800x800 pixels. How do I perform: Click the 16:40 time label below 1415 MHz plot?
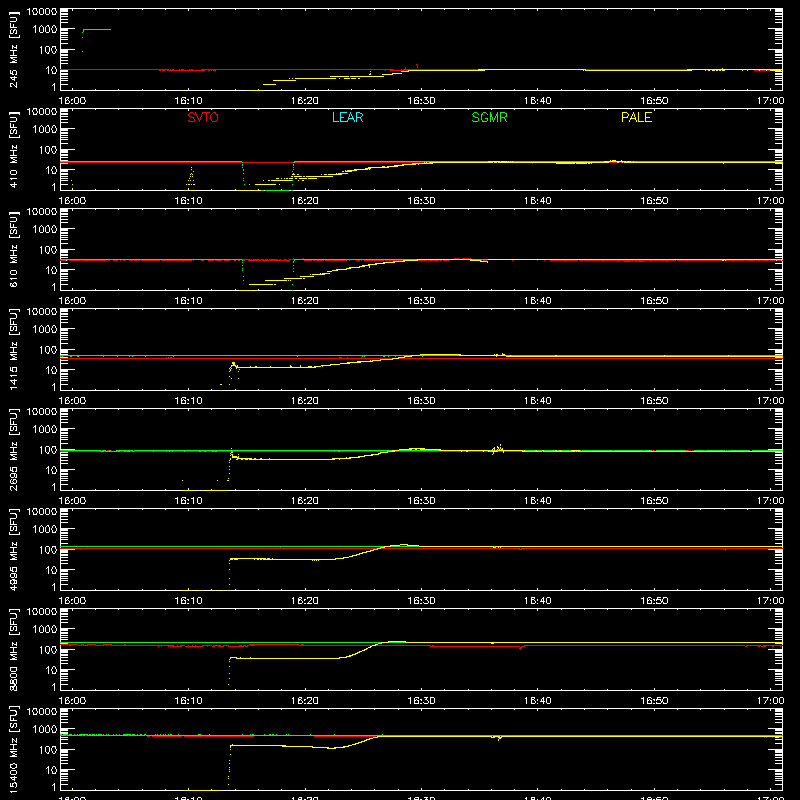537,401
